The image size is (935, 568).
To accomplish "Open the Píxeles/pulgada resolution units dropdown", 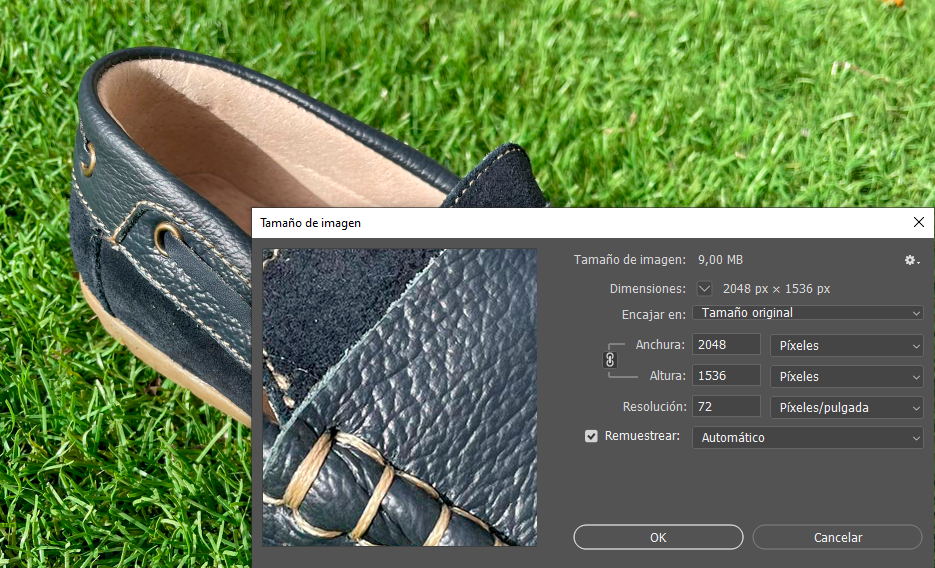I will tap(846, 408).
